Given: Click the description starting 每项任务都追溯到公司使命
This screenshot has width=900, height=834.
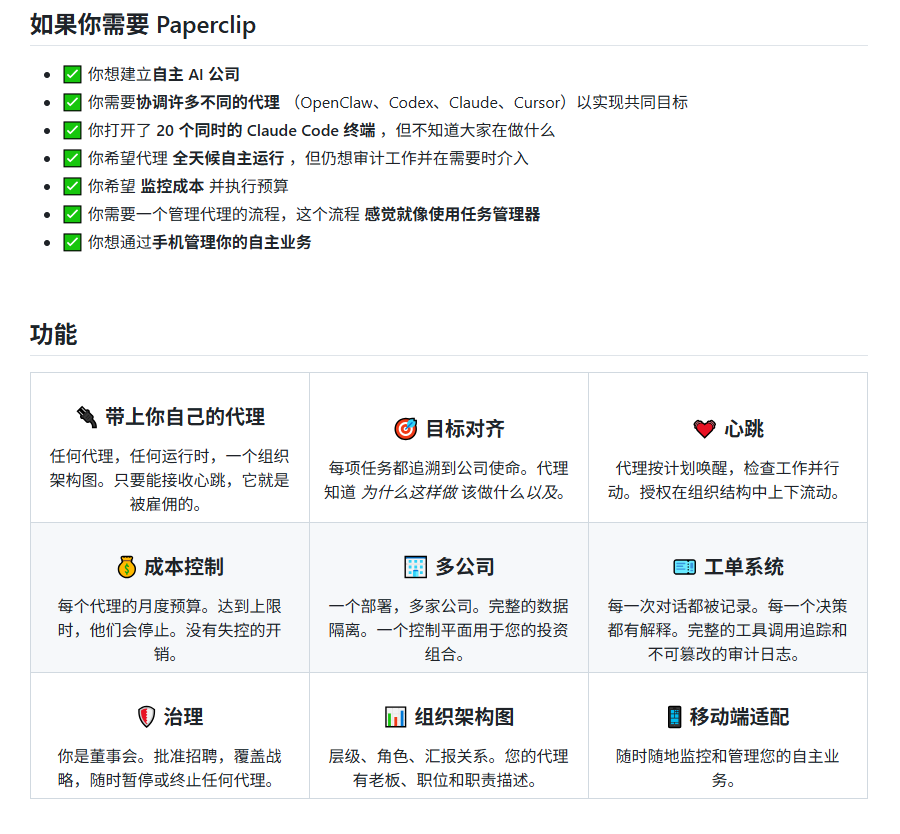Looking at the screenshot, I should click(448, 480).
